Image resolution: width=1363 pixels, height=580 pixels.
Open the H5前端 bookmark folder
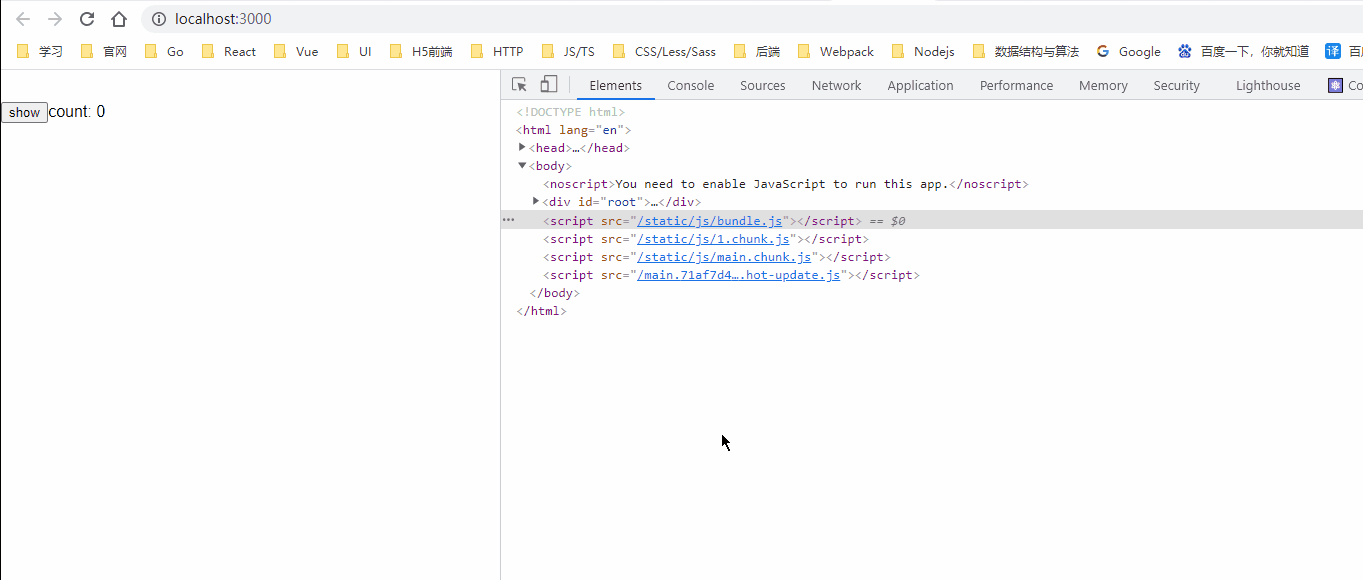click(420, 51)
